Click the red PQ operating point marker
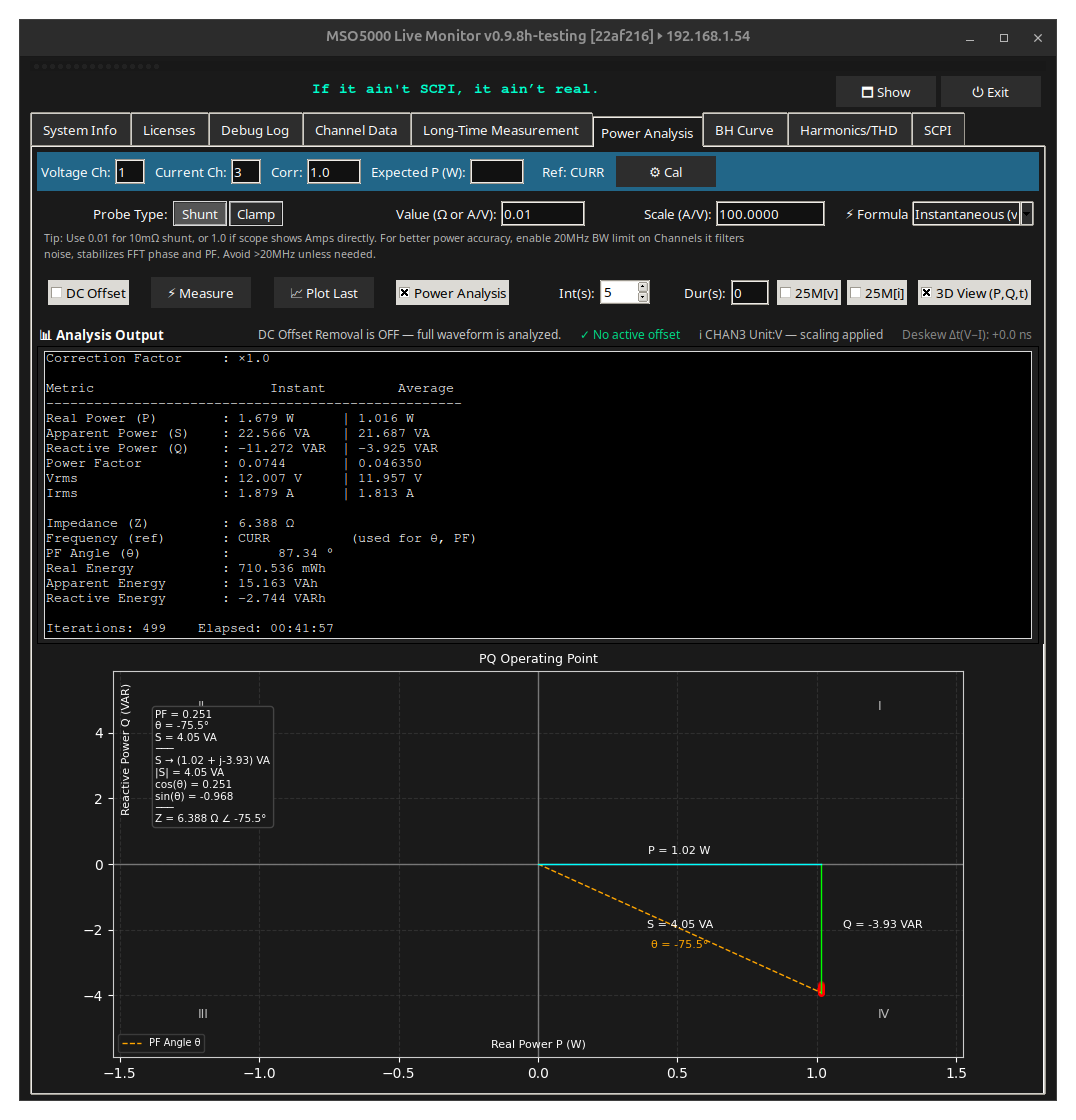 (x=821, y=989)
